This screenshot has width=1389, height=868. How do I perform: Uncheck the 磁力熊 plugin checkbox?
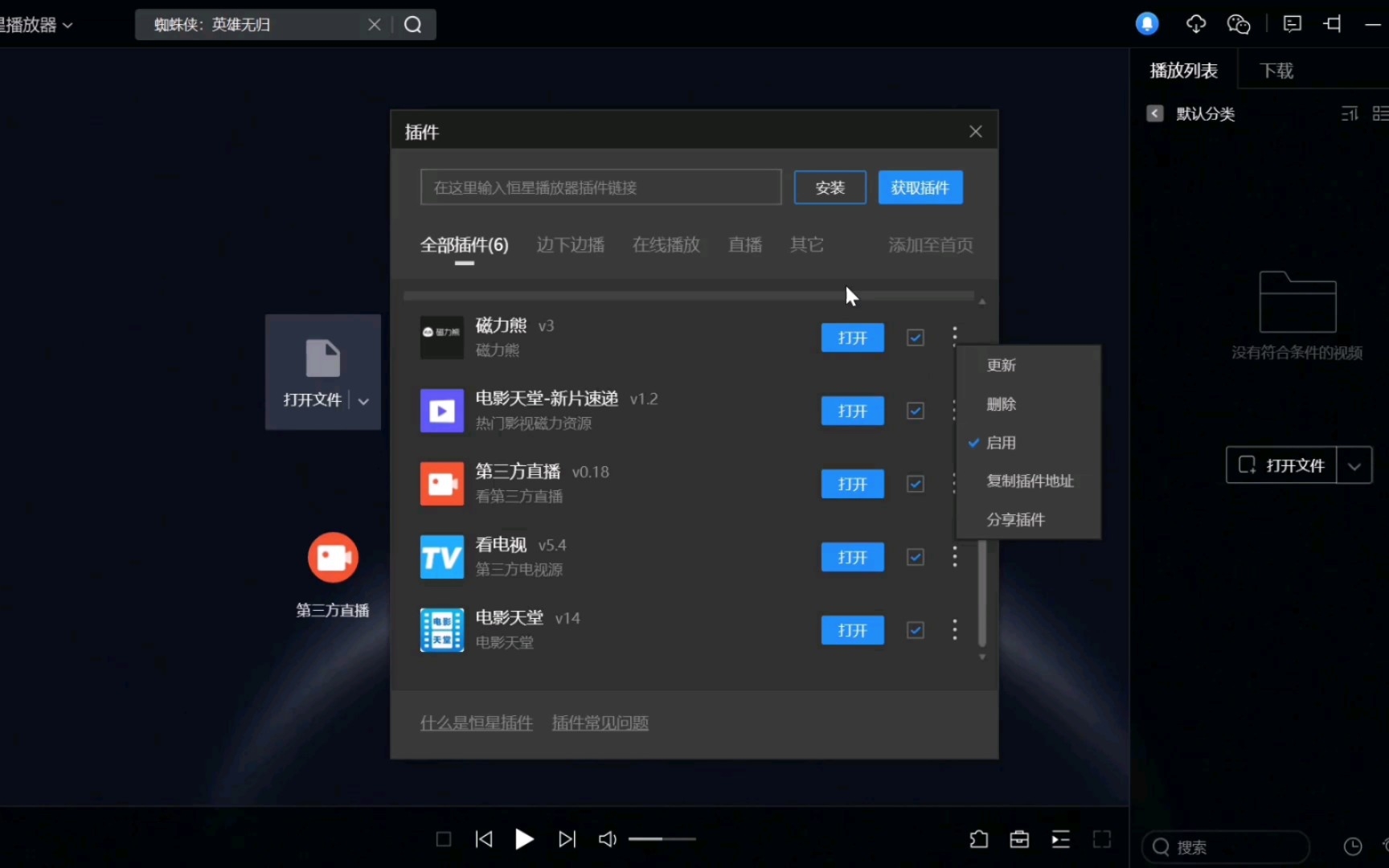click(x=916, y=338)
